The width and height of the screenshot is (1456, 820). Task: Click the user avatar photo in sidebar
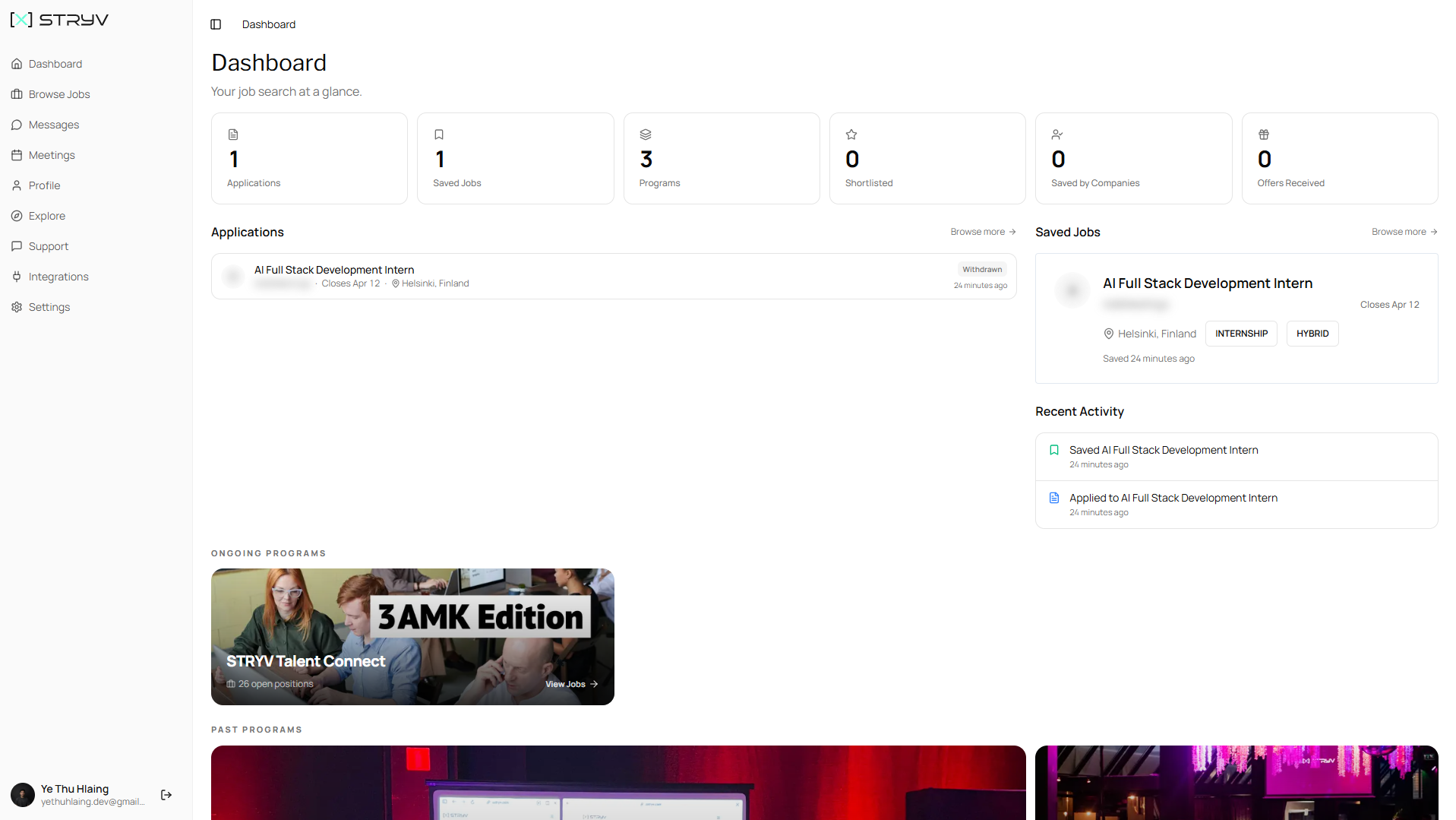23,795
